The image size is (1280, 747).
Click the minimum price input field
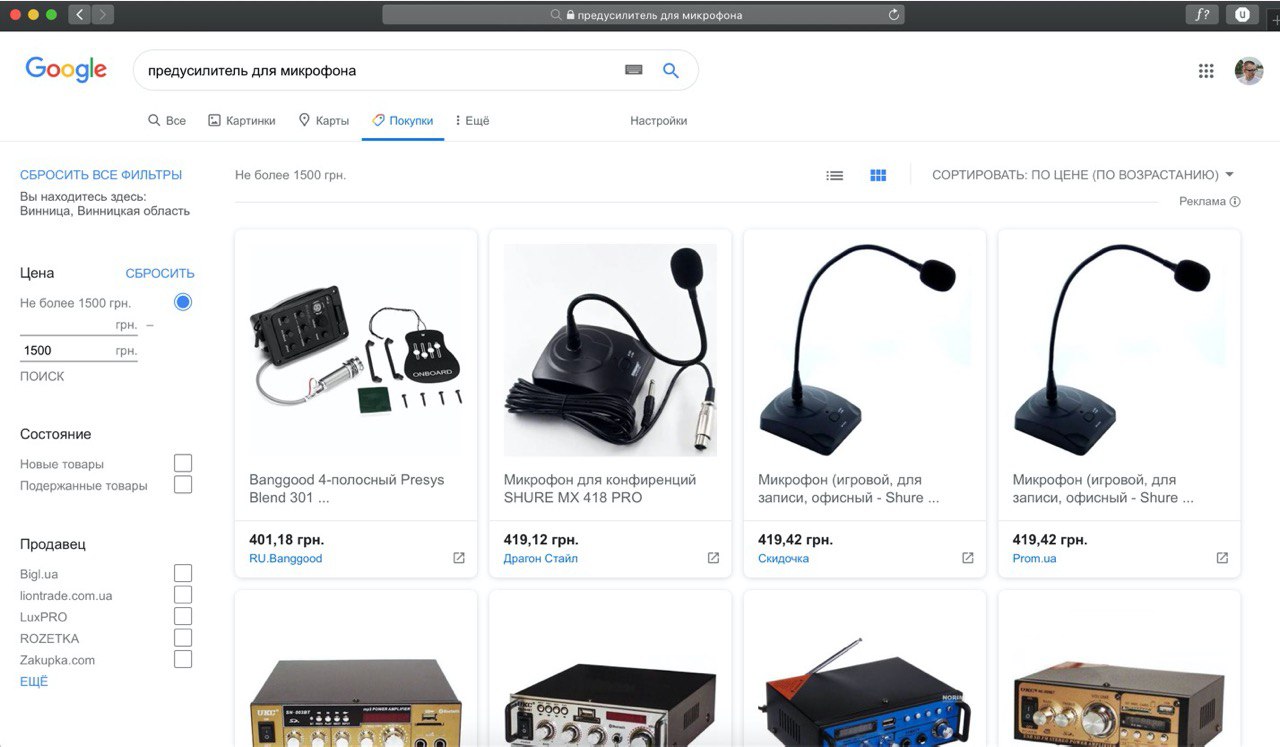tap(79, 326)
